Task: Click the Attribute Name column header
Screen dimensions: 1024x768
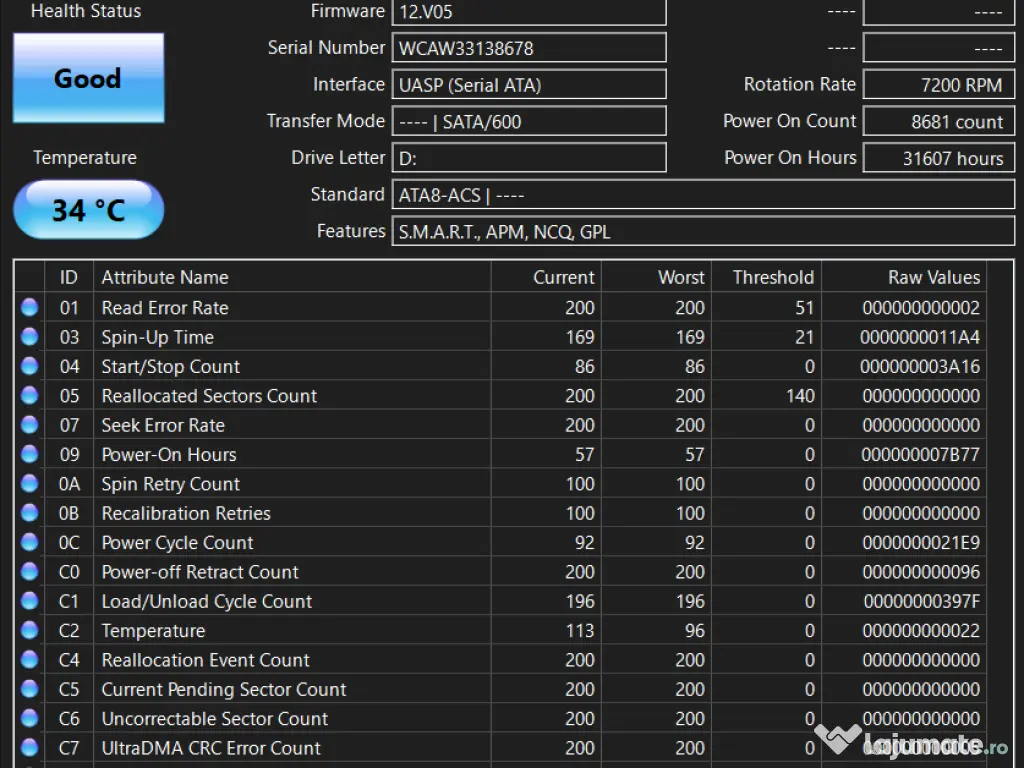Action: coord(165,277)
